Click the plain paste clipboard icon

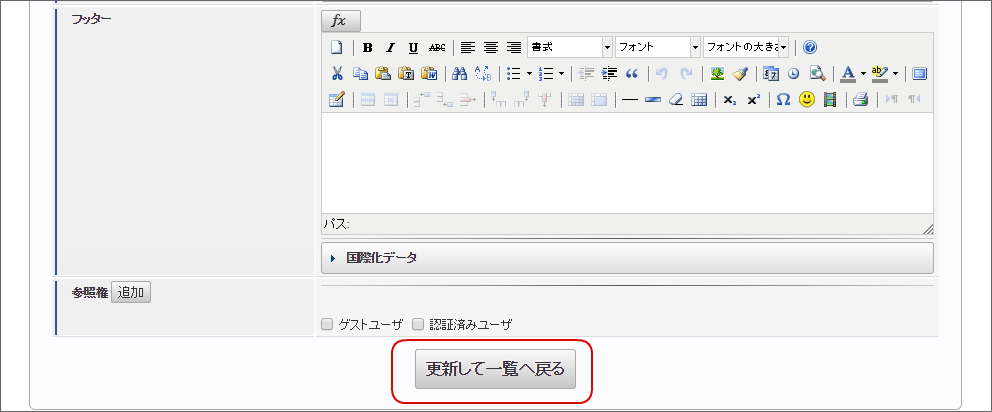[x=383, y=73]
